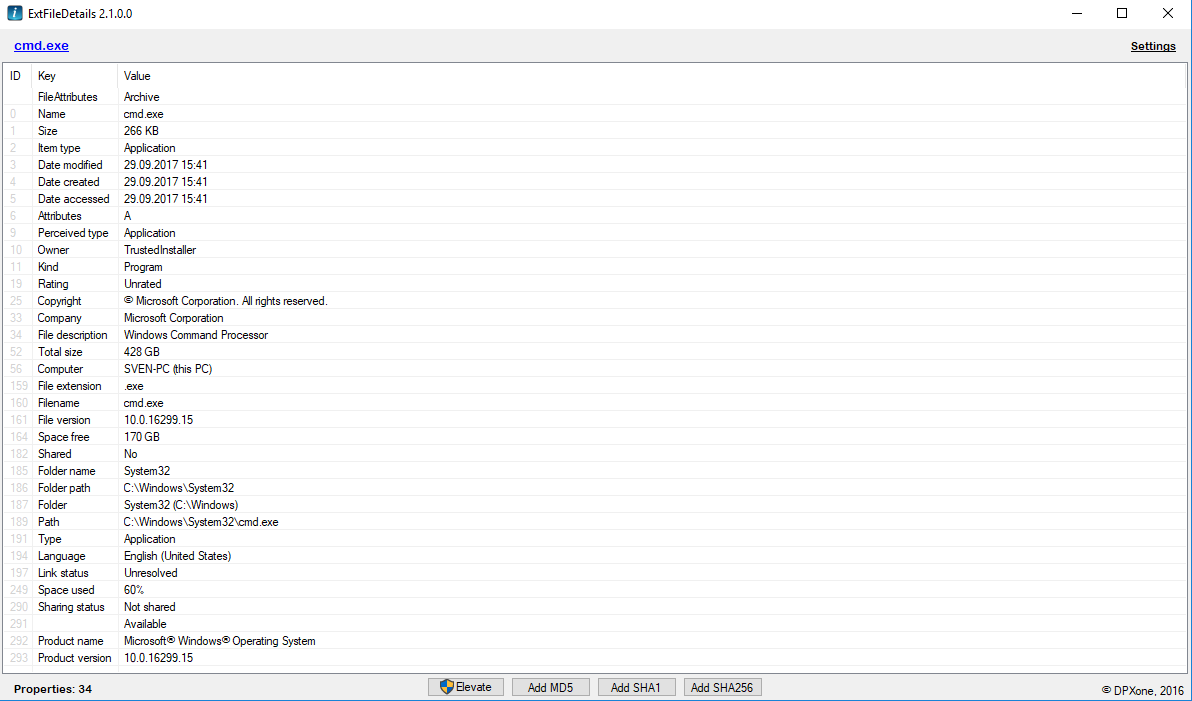Image resolution: width=1192 pixels, height=701 pixels.
Task: Select the Date accessed key
Action: click(73, 199)
